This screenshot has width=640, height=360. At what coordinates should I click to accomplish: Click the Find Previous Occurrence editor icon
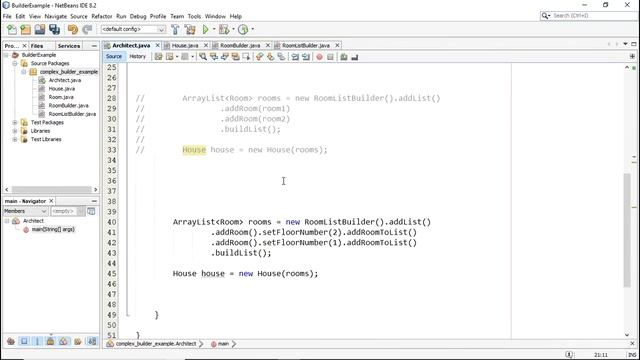tap(214, 57)
